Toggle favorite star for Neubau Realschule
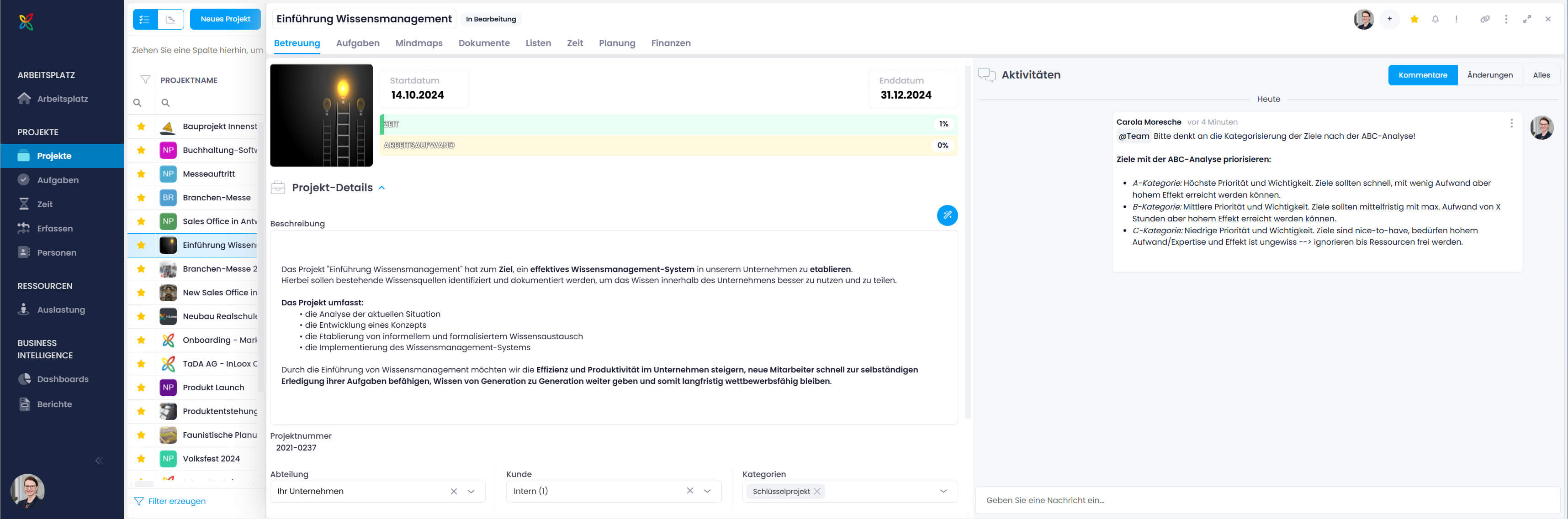Screen dimensions: 1568x519 tap(141, 316)
